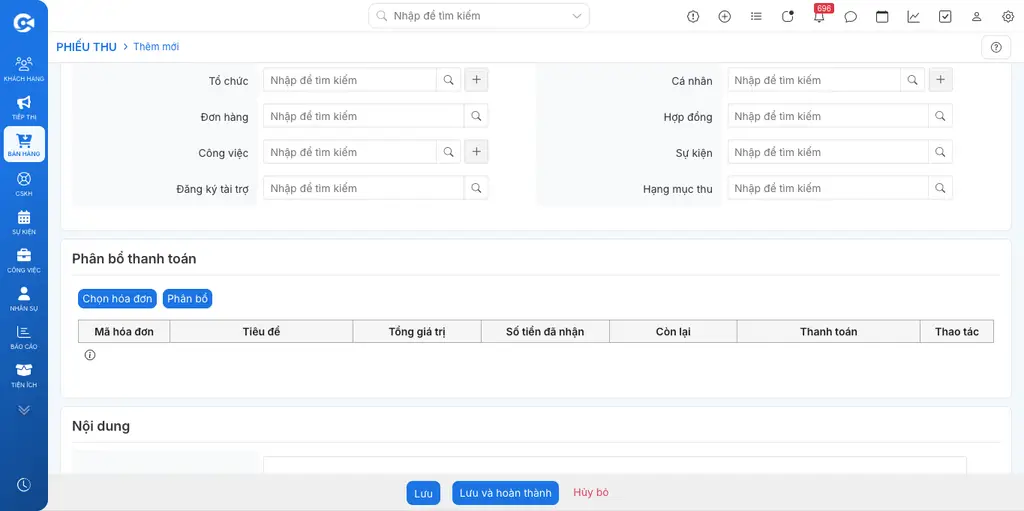Open the chat messages icon
Viewport: 1024px width, 511px height.
[850, 17]
